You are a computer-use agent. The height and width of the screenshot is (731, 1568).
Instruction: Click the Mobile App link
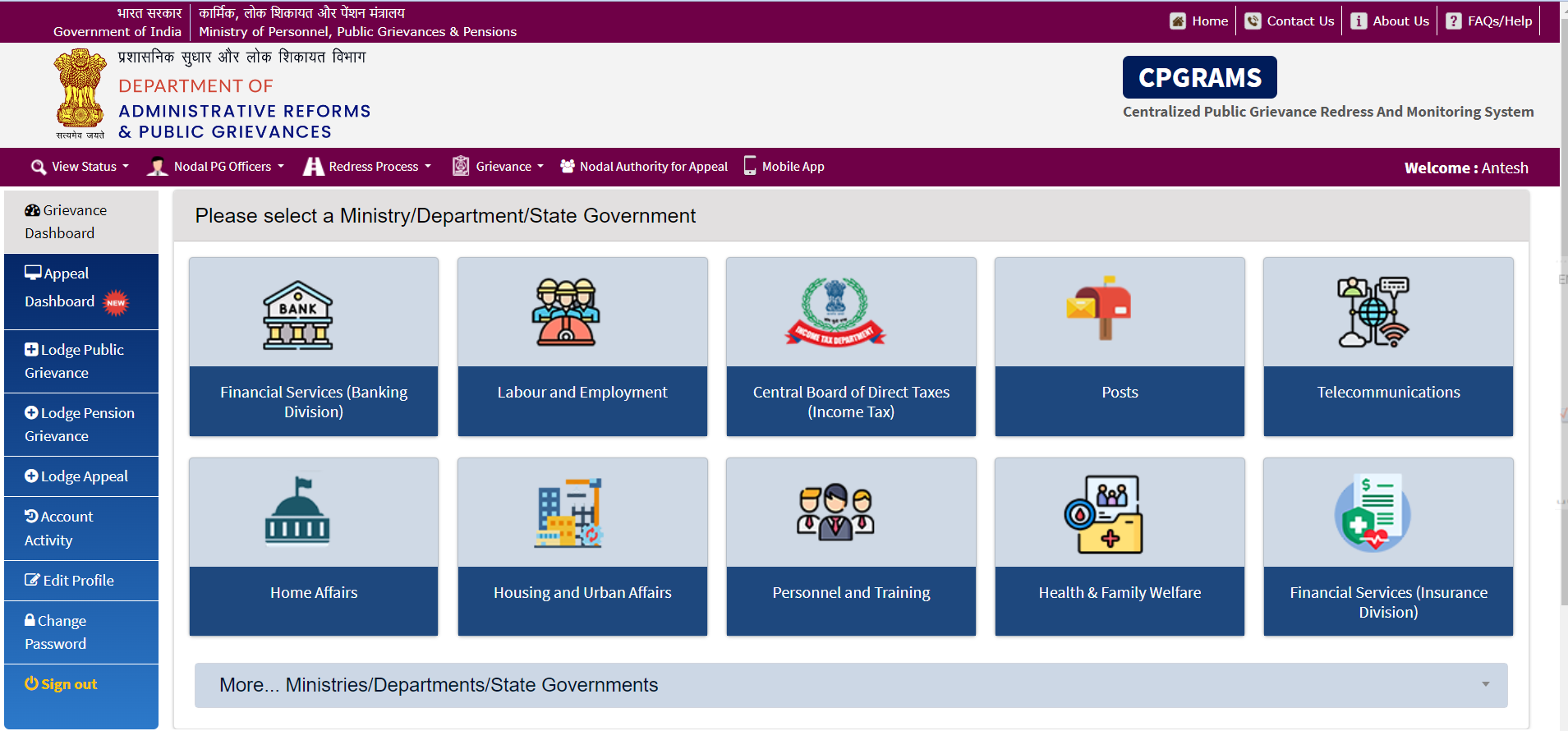(793, 167)
